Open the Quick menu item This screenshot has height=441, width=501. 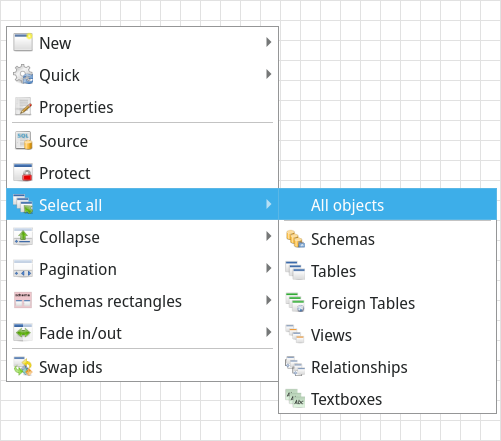(142, 75)
